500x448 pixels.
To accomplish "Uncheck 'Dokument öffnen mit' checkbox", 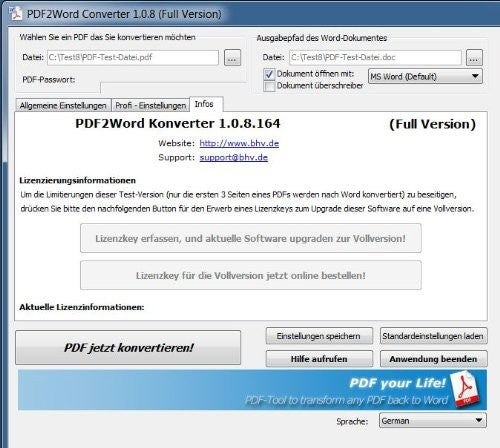I will [x=269, y=74].
